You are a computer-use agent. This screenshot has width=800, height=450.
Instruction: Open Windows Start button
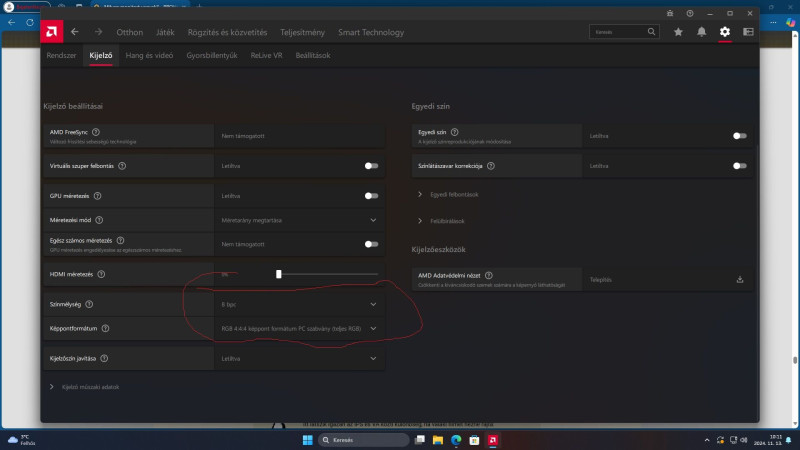point(308,440)
